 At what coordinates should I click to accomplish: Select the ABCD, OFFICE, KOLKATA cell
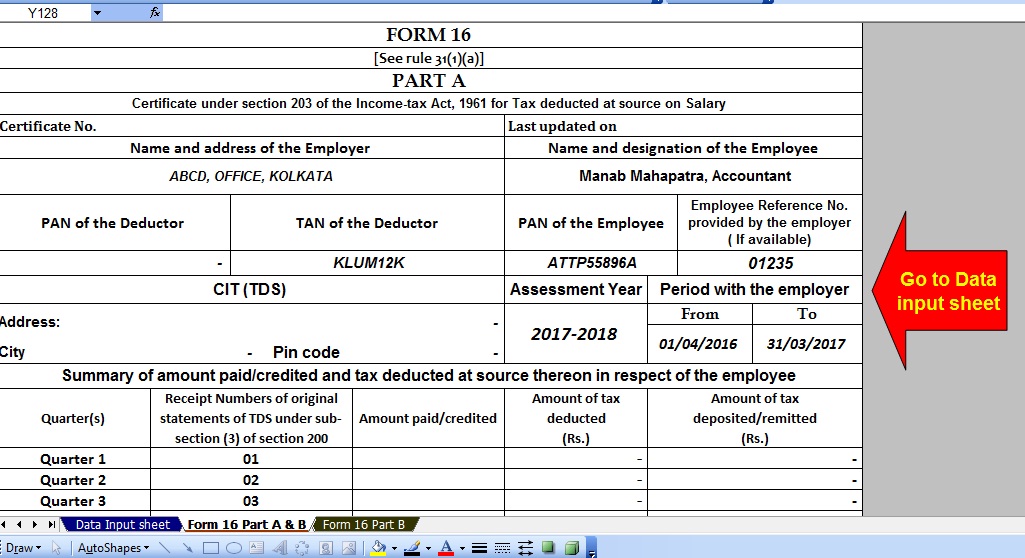click(x=252, y=176)
